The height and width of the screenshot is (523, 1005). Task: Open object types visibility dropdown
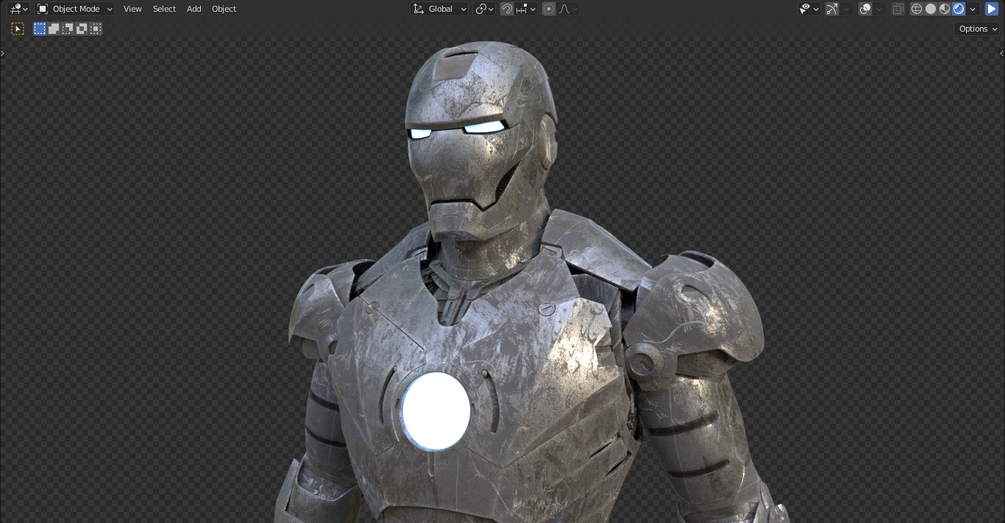click(809, 9)
